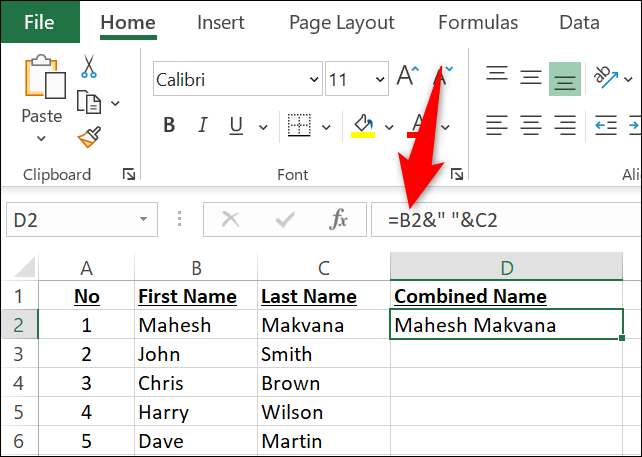Select column D header
This screenshot has width=642, height=457.
[x=506, y=267]
